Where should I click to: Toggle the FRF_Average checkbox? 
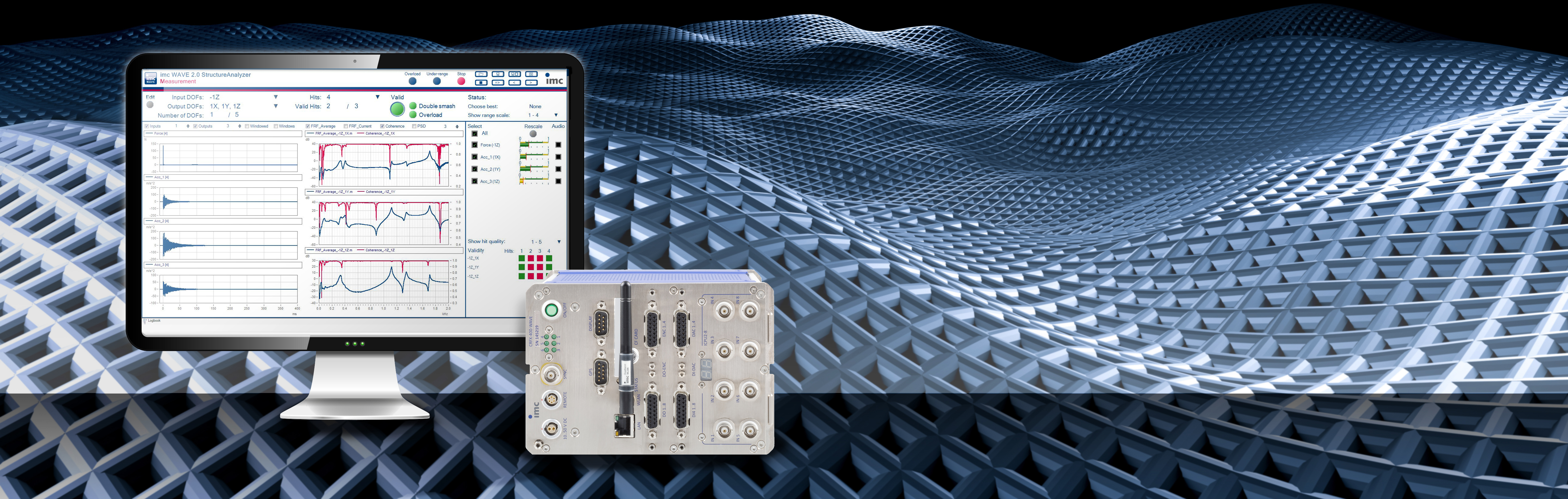coord(307,127)
